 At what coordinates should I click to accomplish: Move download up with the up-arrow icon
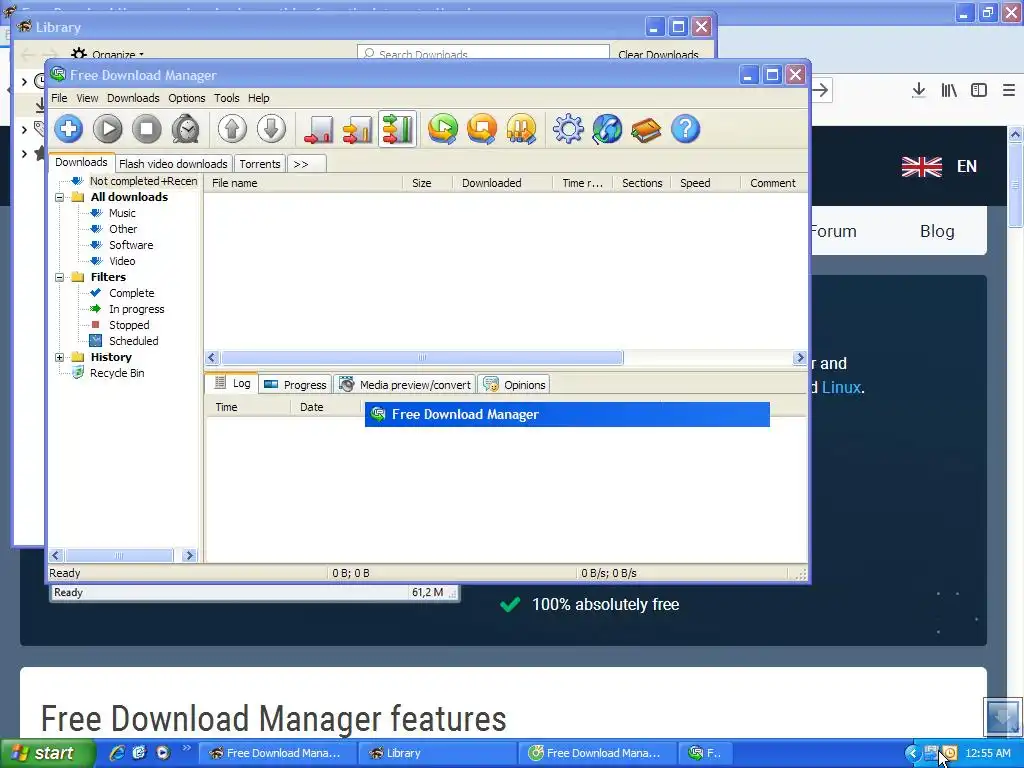(x=232, y=129)
